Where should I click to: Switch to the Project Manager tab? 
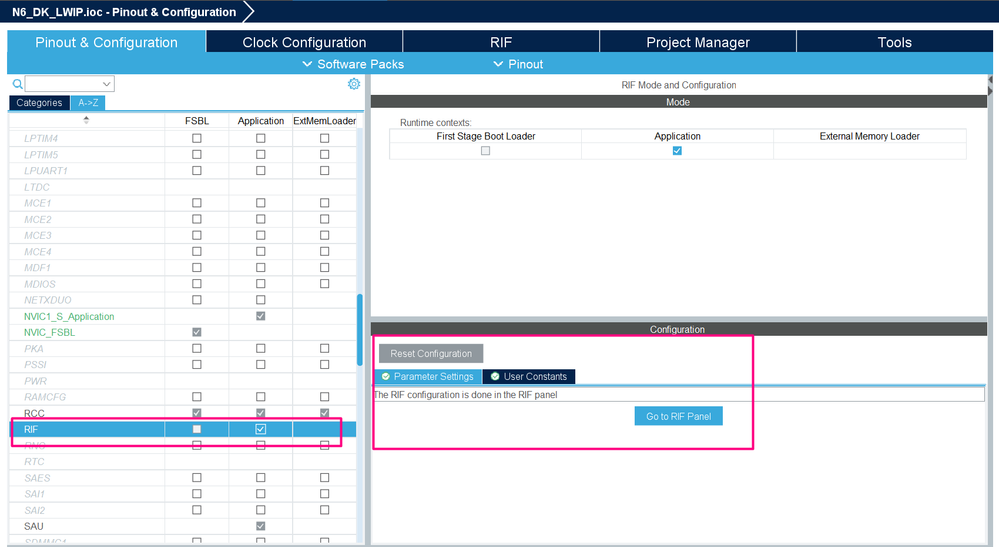(698, 42)
